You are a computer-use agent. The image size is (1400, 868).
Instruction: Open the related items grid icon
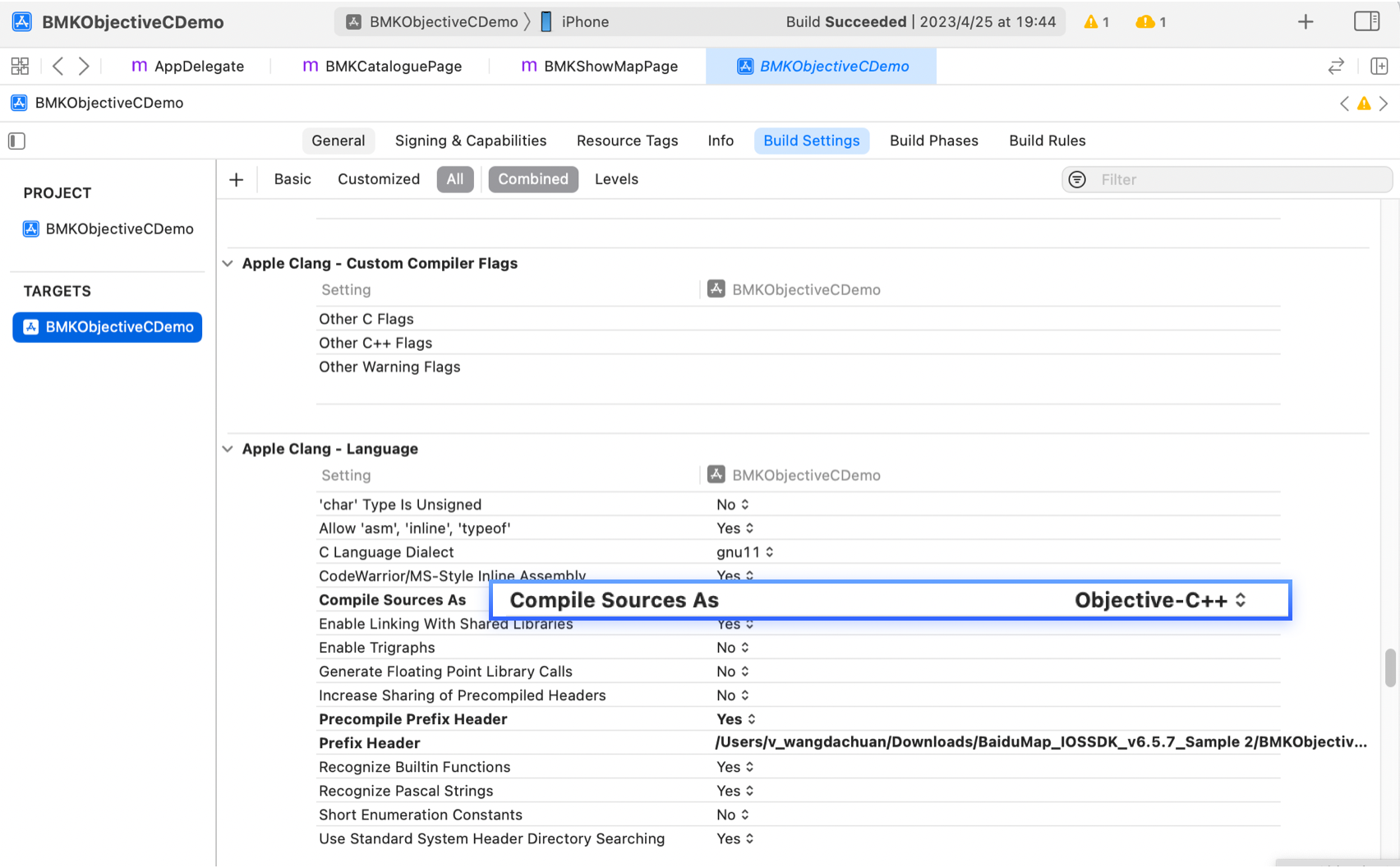click(x=20, y=66)
